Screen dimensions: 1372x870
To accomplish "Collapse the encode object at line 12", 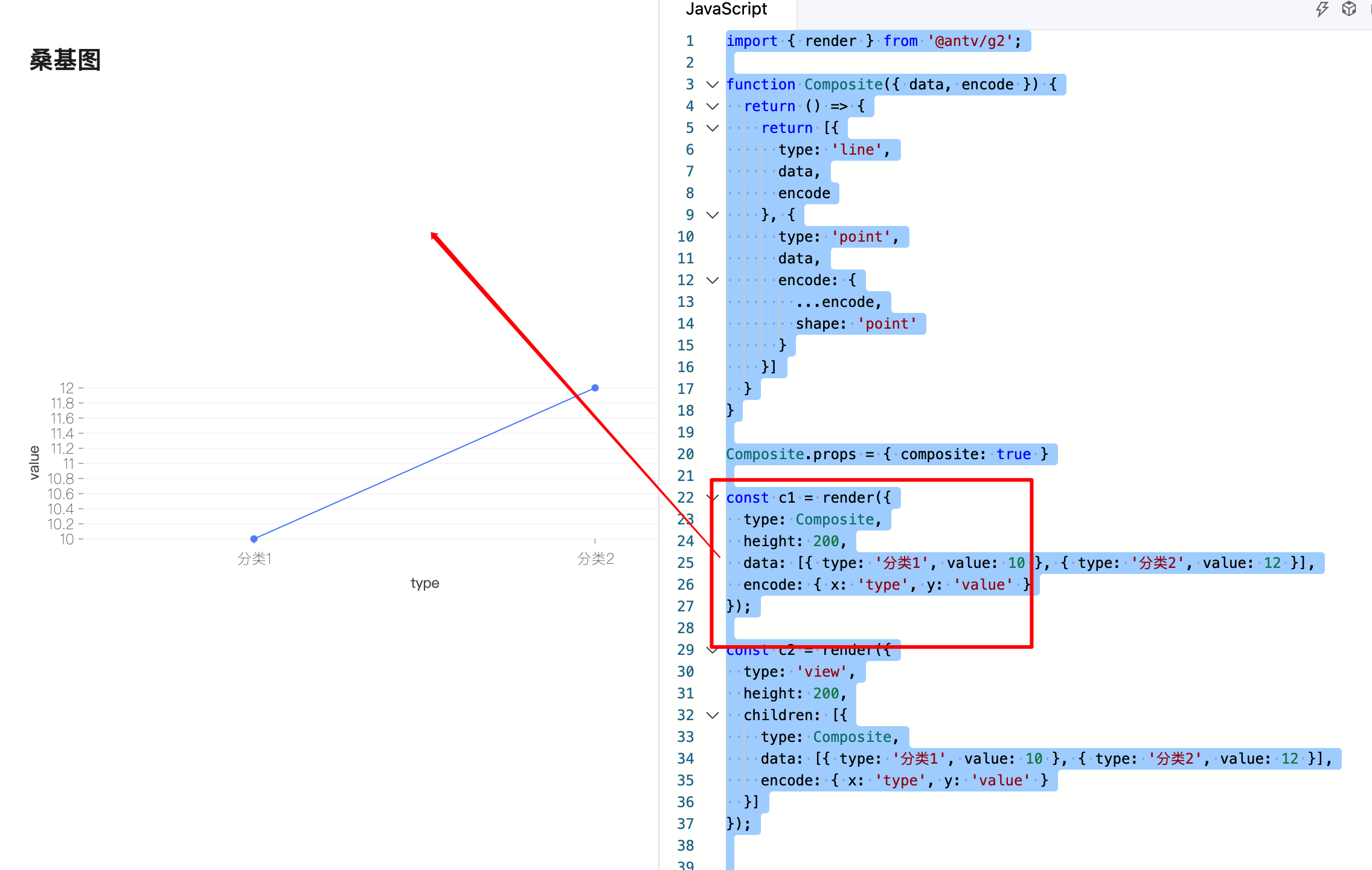I will [x=713, y=280].
